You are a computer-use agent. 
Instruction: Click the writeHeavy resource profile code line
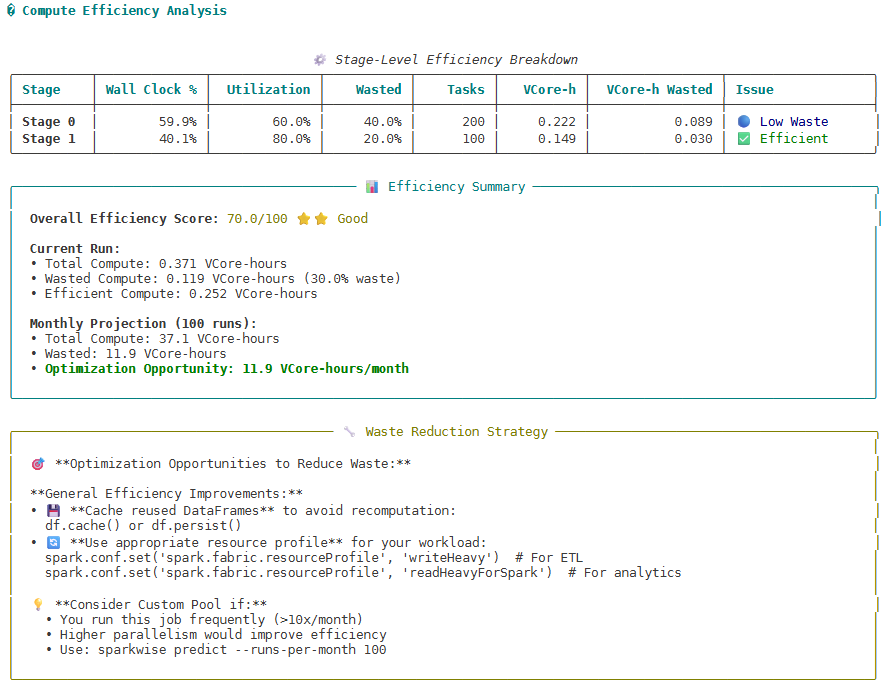(314, 558)
